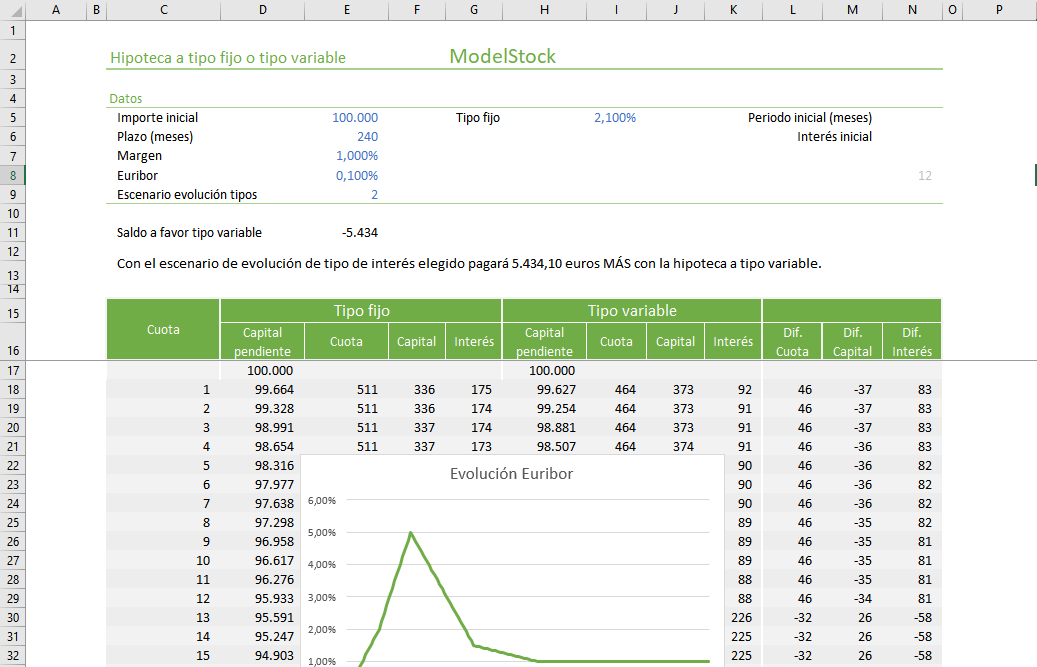Select the row 18 header
The image size is (1037, 667).
[12, 389]
